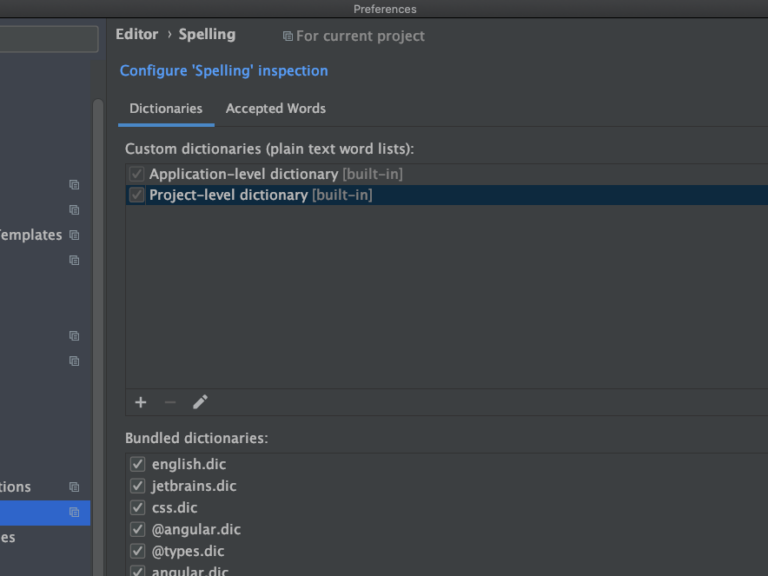Uncheck the english.dic bundled dictionary
Viewport: 768px width, 576px height.
pos(138,464)
